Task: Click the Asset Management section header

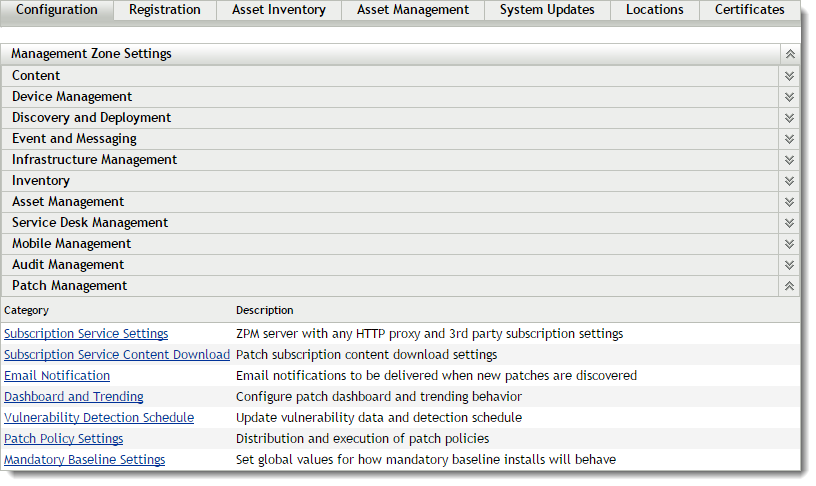Action: coord(68,202)
